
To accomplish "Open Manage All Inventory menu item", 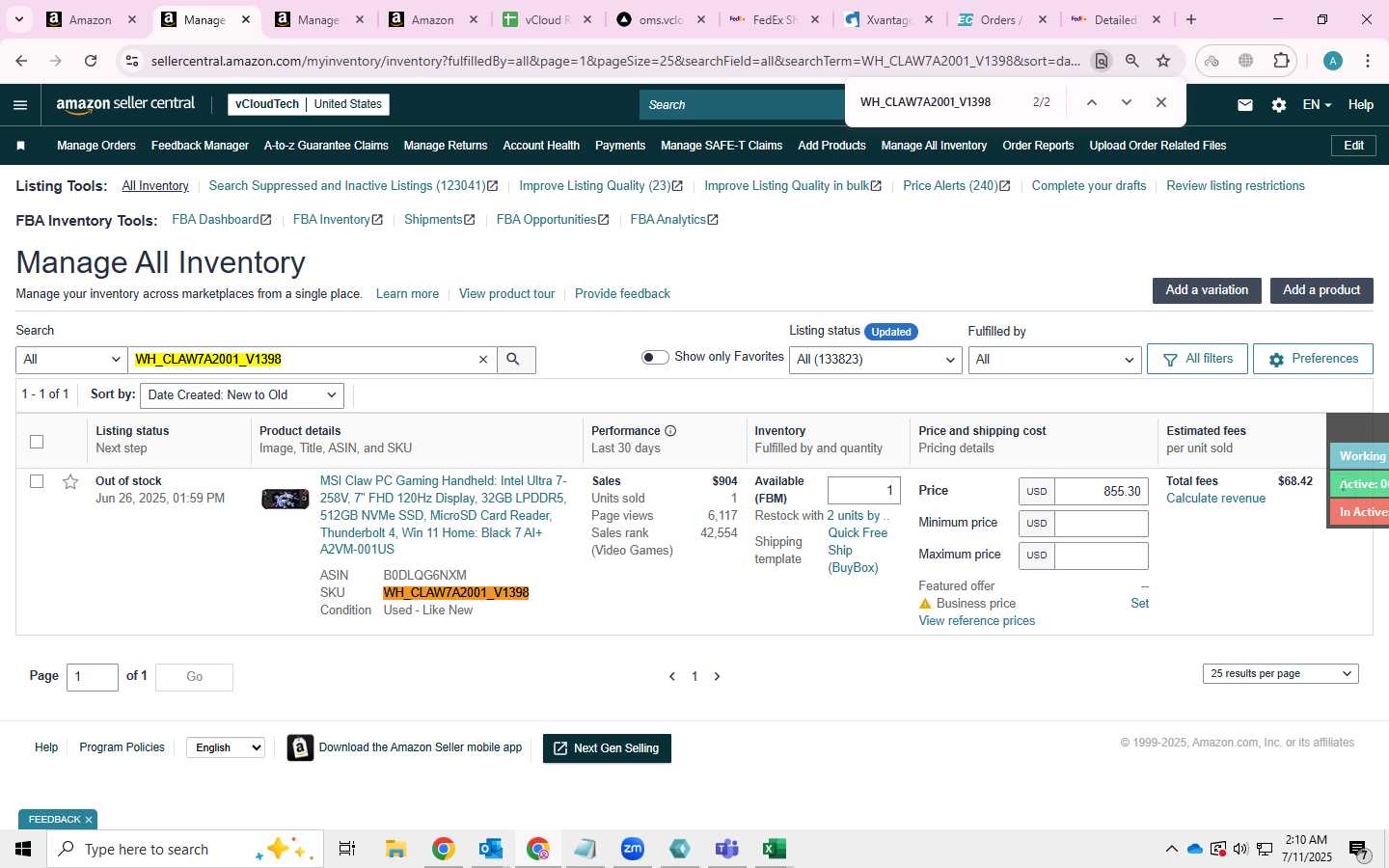I will point(934,146).
